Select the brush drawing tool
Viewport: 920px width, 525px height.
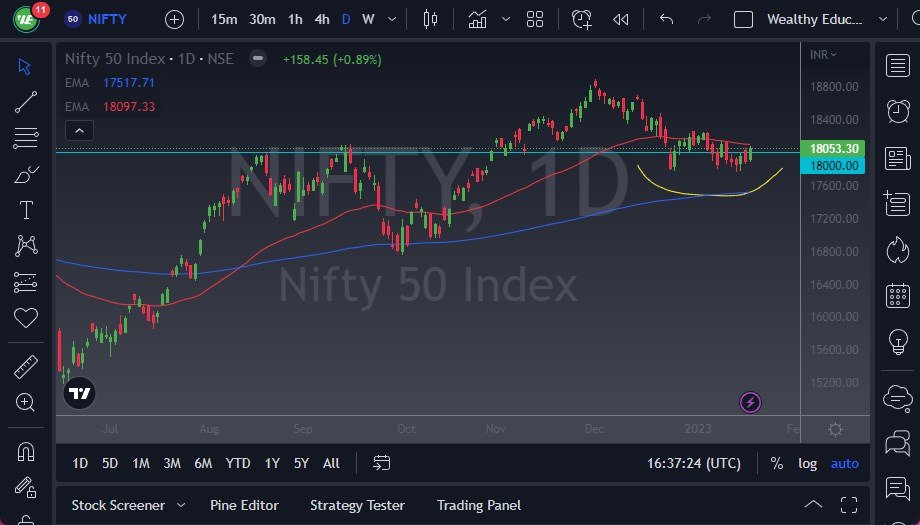coord(26,174)
